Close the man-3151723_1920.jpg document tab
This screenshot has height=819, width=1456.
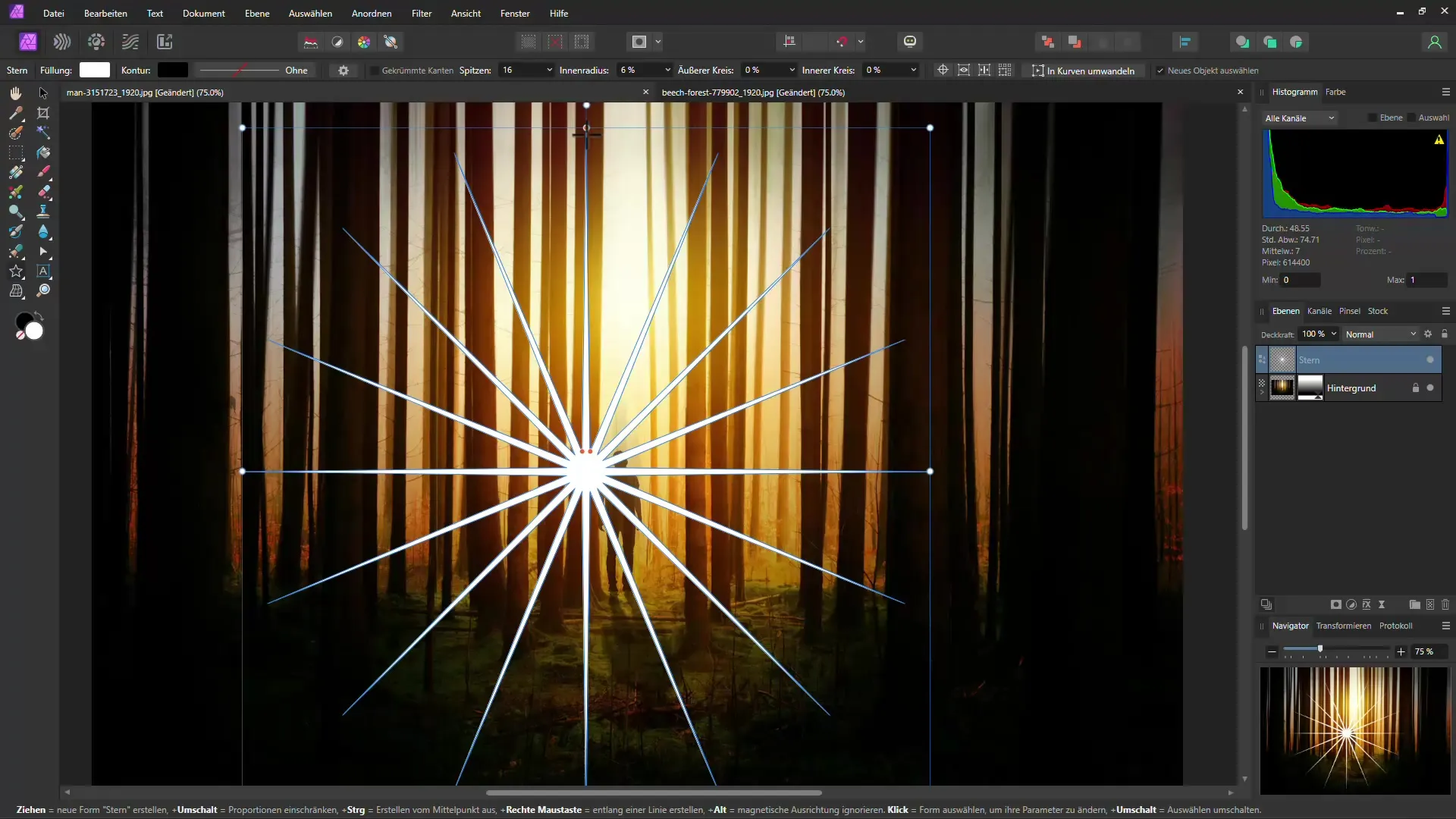[646, 92]
